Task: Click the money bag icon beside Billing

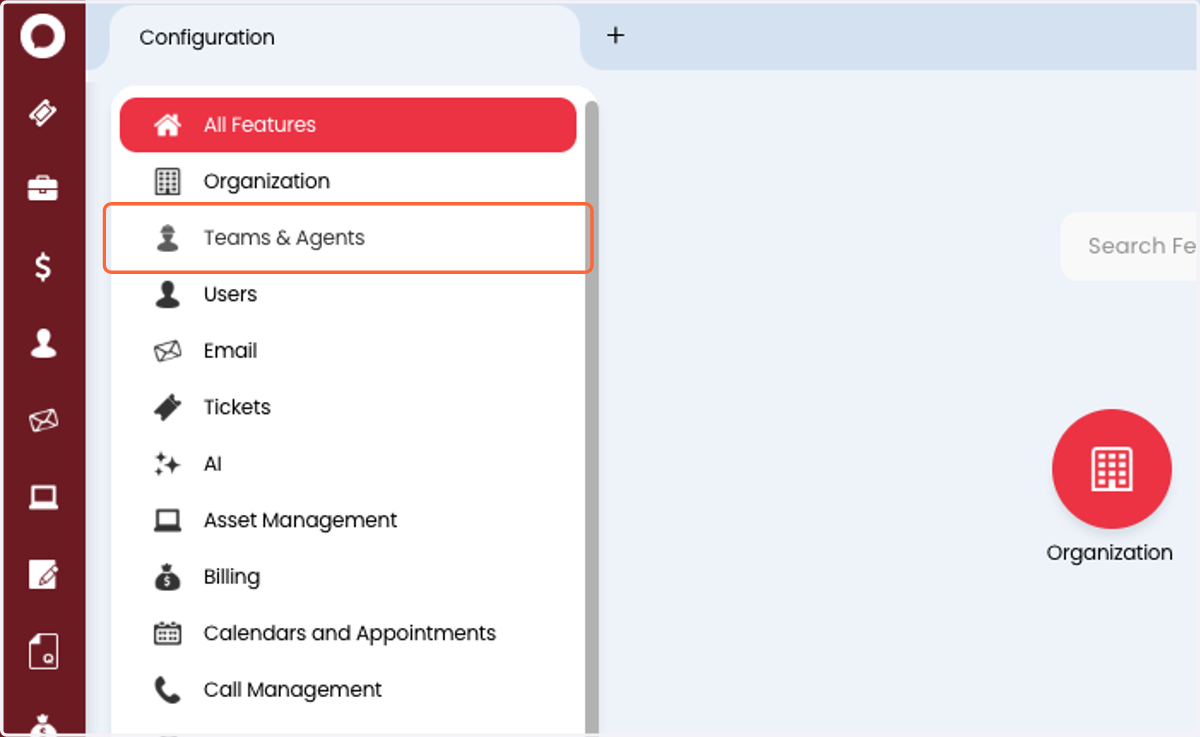Action: tap(167, 577)
